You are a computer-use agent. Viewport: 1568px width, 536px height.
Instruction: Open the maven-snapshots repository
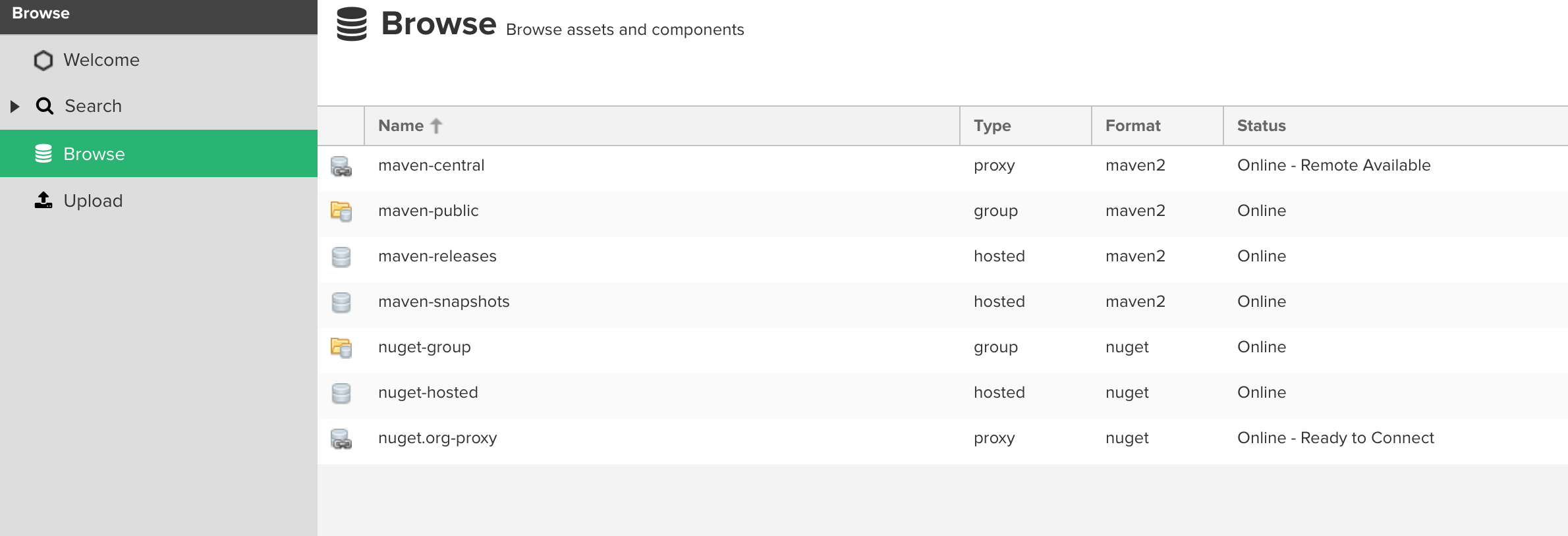[x=444, y=302]
